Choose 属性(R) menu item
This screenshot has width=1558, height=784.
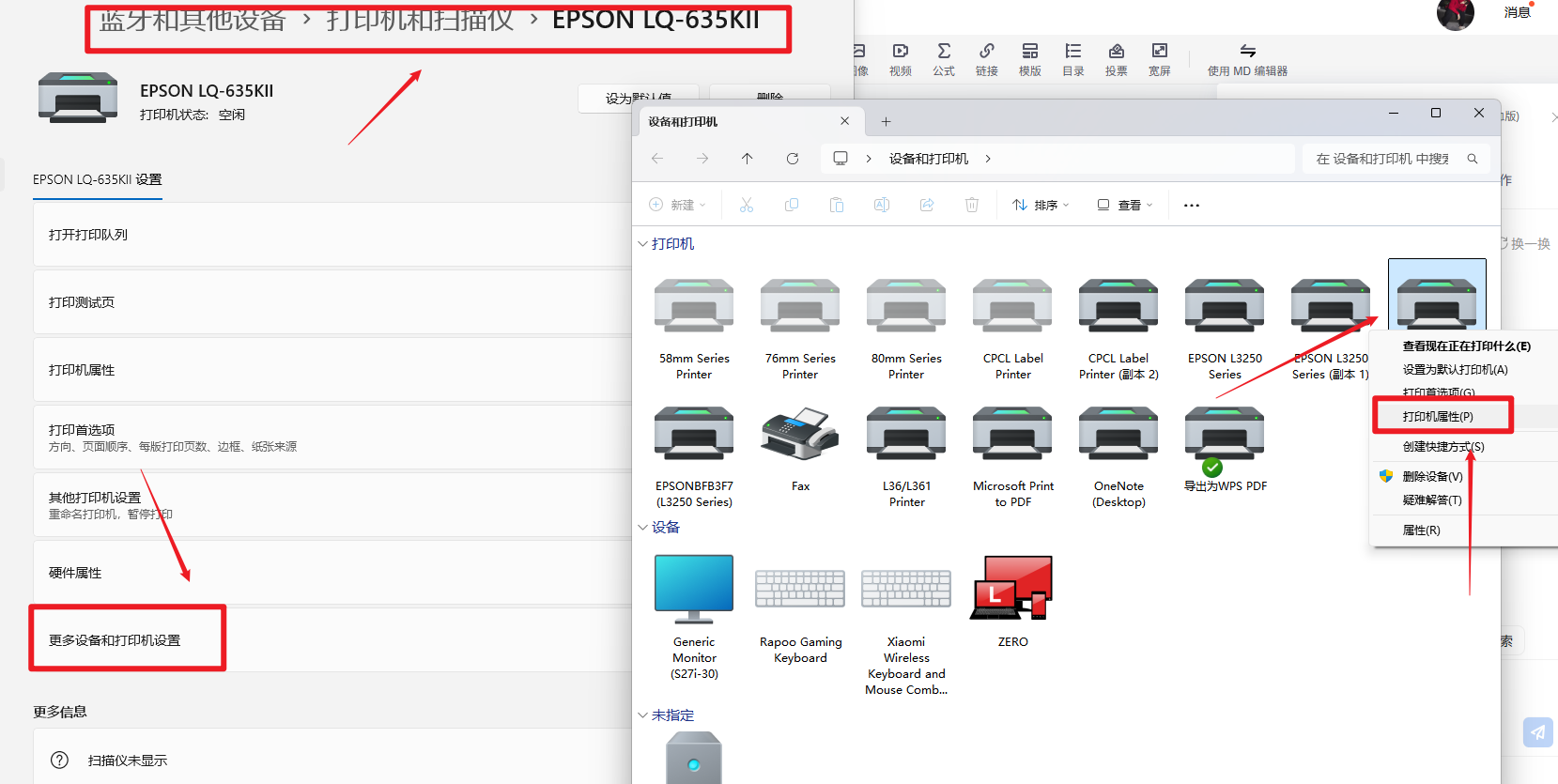click(x=1466, y=530)
